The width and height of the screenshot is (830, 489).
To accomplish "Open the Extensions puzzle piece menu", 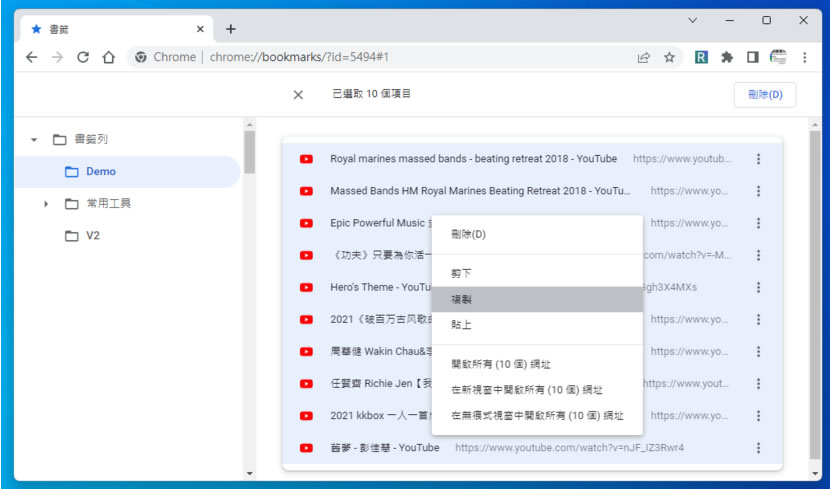I will pyautogui.click(x=727, y=57).
